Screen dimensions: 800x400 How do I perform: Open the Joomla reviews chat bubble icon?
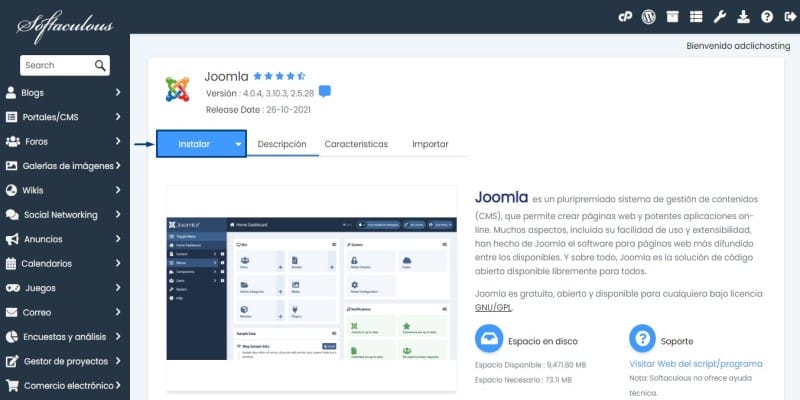point(325,92)
